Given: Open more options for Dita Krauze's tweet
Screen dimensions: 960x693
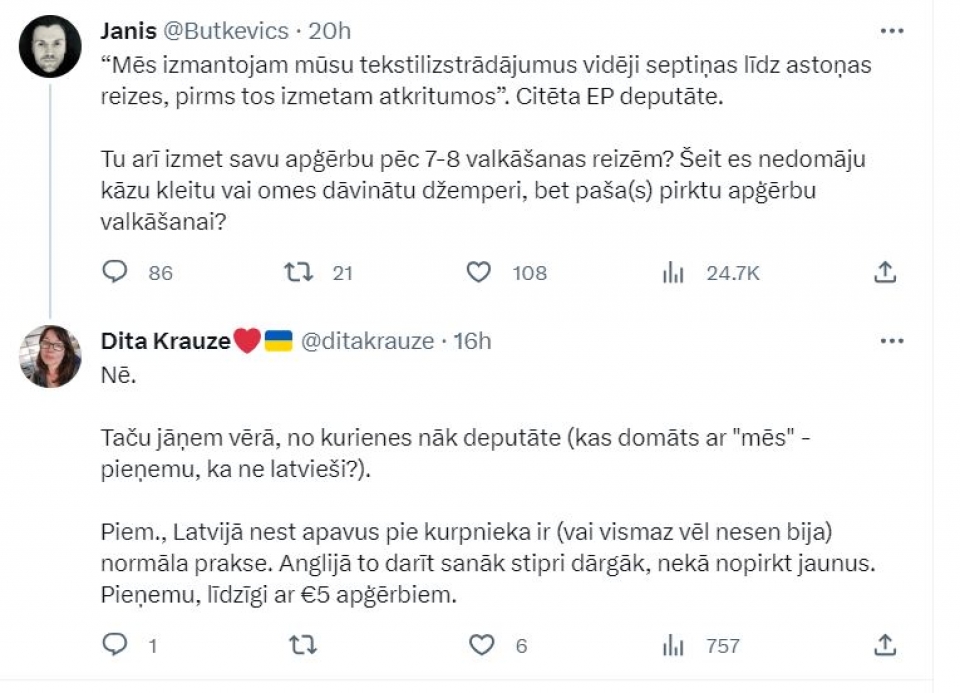Looking at the screenshot, I should tap(891, 341).
